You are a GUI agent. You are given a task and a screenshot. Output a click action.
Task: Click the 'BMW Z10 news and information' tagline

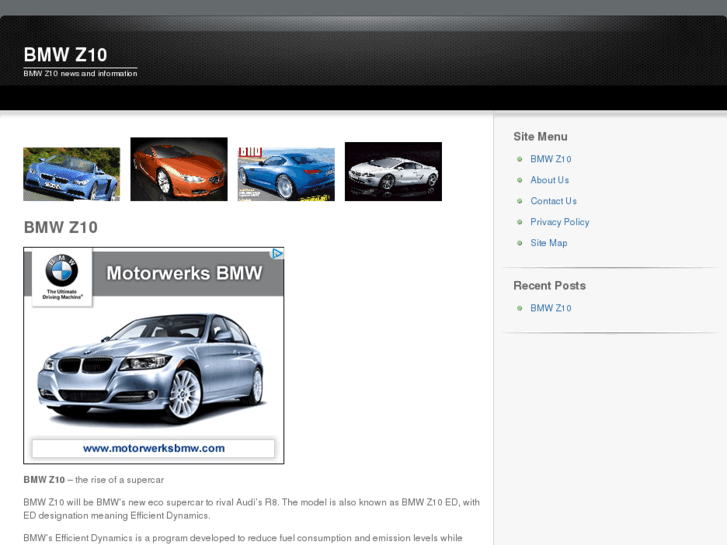pyautogui.click(x=80, y=73)
